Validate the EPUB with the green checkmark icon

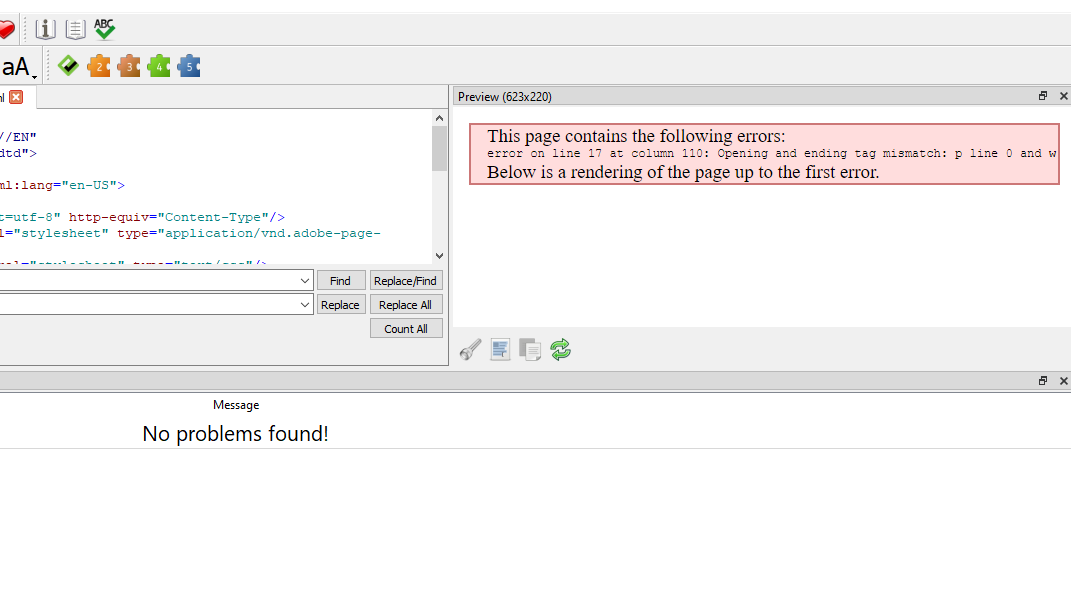[68, 66]
